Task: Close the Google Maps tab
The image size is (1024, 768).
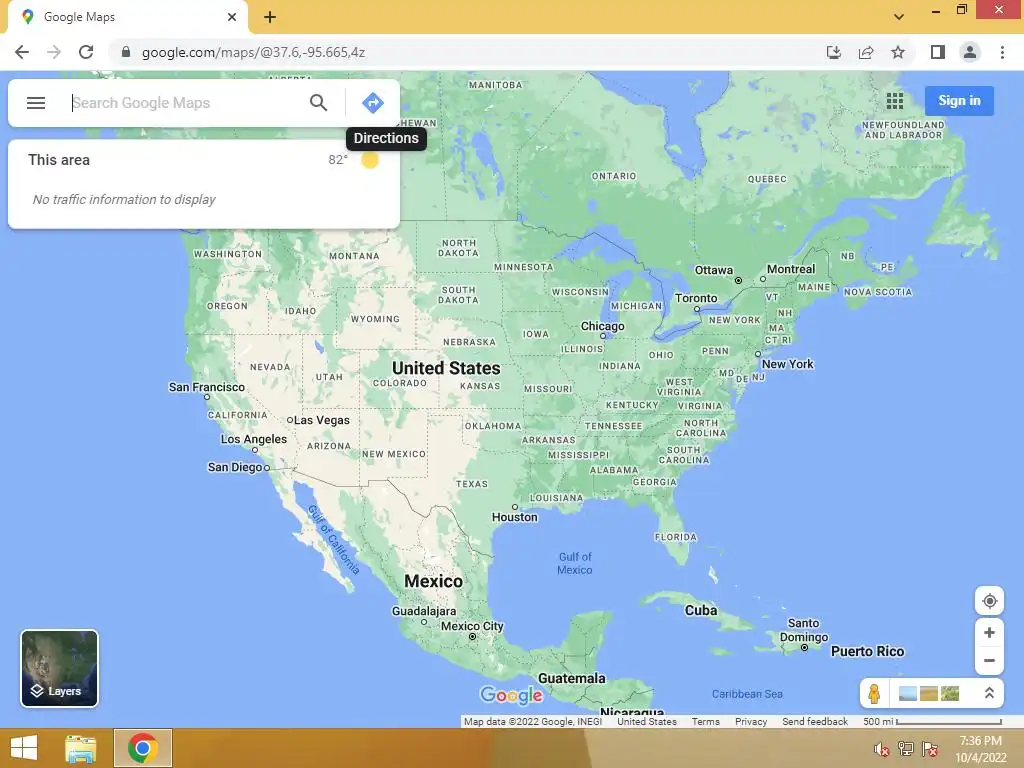Action: tap(232, 17)
